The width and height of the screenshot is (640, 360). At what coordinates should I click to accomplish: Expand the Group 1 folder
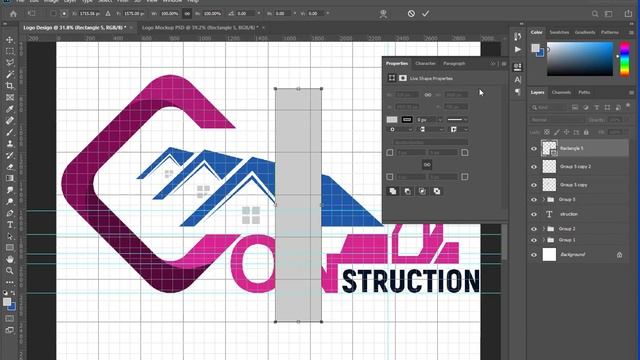(544, 240)
